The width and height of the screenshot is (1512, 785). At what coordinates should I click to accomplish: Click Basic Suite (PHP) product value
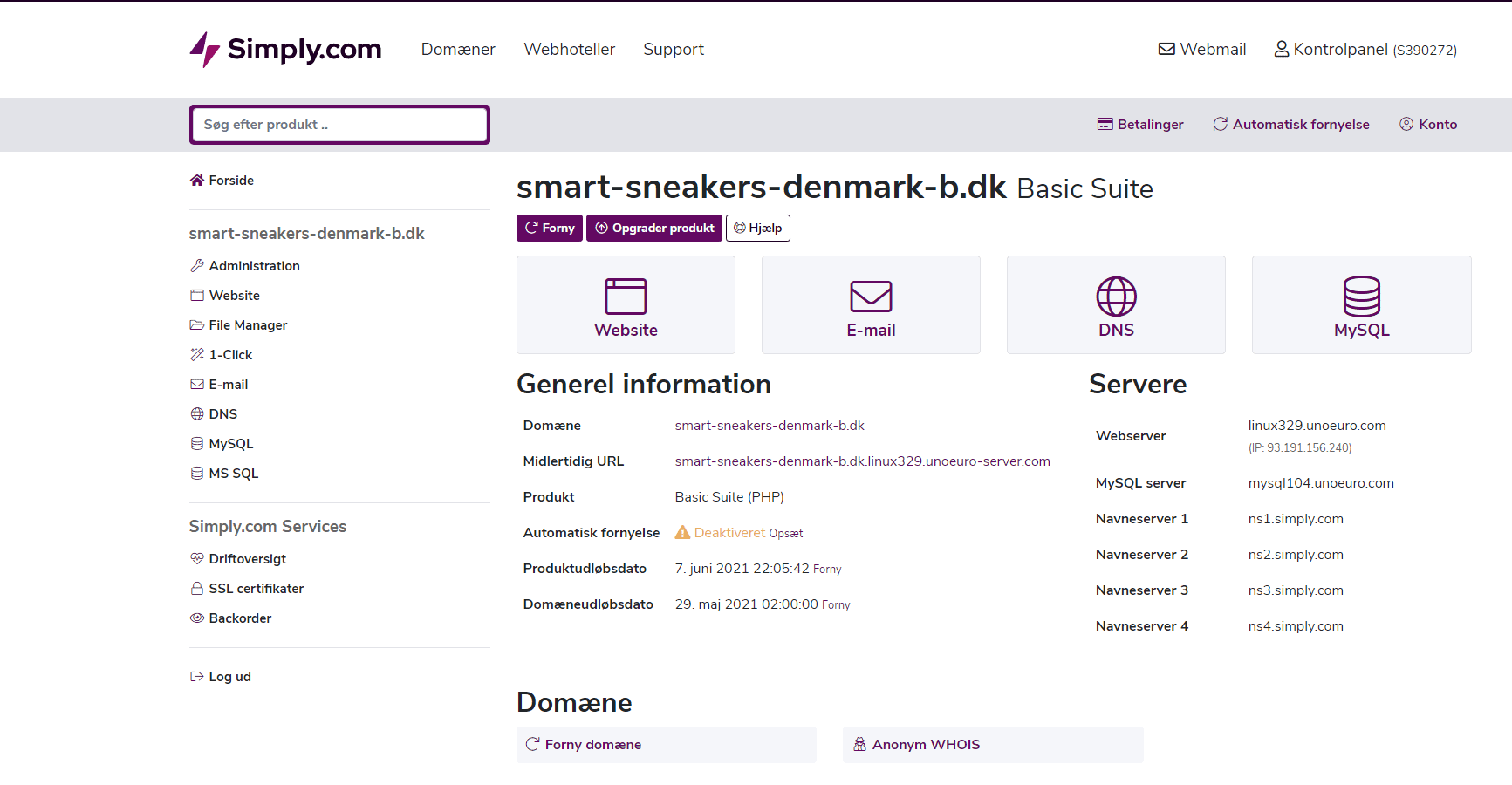tap(729, 497)
